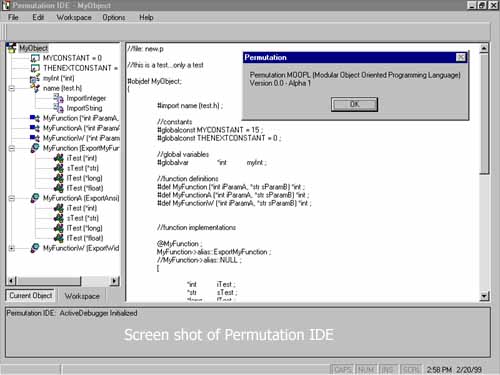Image resolution: width=500 pixels, height=375 pixels.
Task: Click the Permutation IDE title bar icon
Action: pyautogui.click(x=6, y=5)
